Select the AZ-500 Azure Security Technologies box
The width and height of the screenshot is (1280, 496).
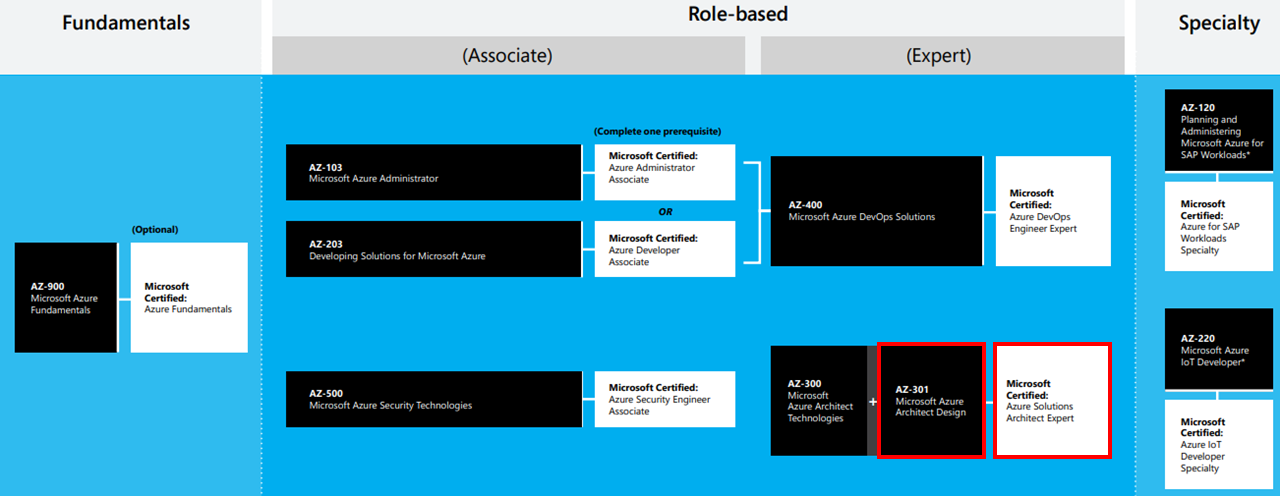tap(433, 399)
